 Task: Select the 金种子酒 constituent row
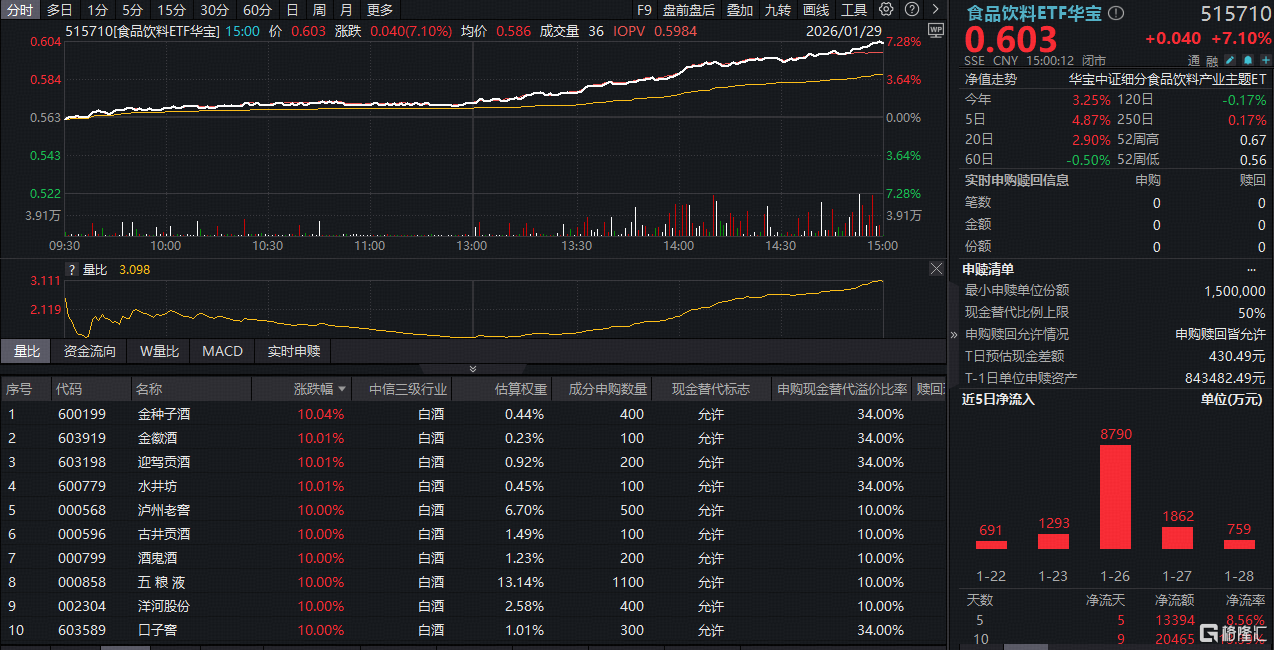pos(472,414)
